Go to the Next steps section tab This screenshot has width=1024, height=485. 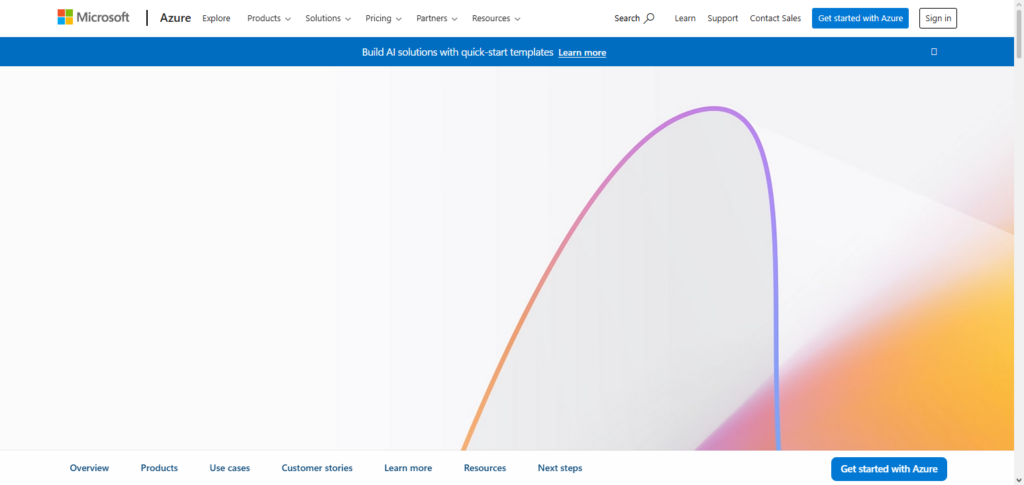coord(560,468)
